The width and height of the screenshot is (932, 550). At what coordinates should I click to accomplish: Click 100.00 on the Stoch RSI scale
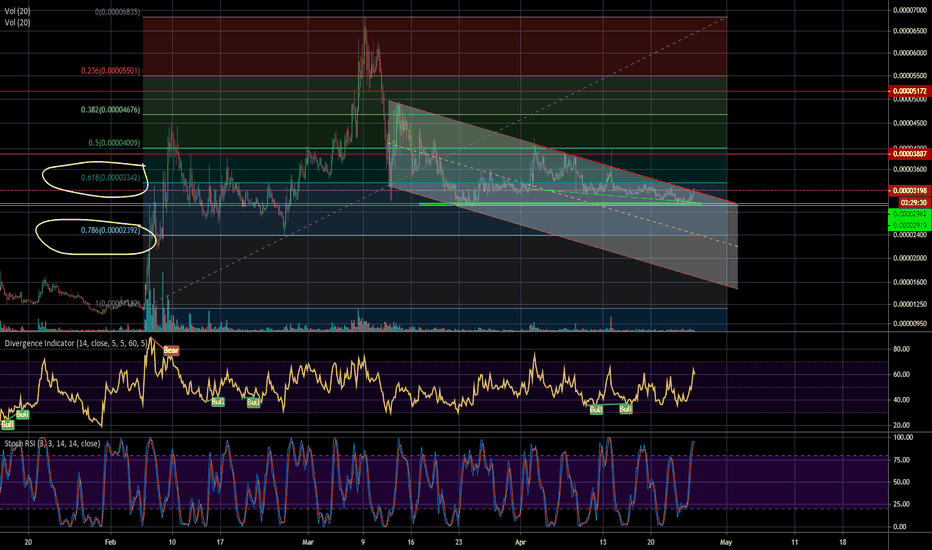click(x=903, y=438)
